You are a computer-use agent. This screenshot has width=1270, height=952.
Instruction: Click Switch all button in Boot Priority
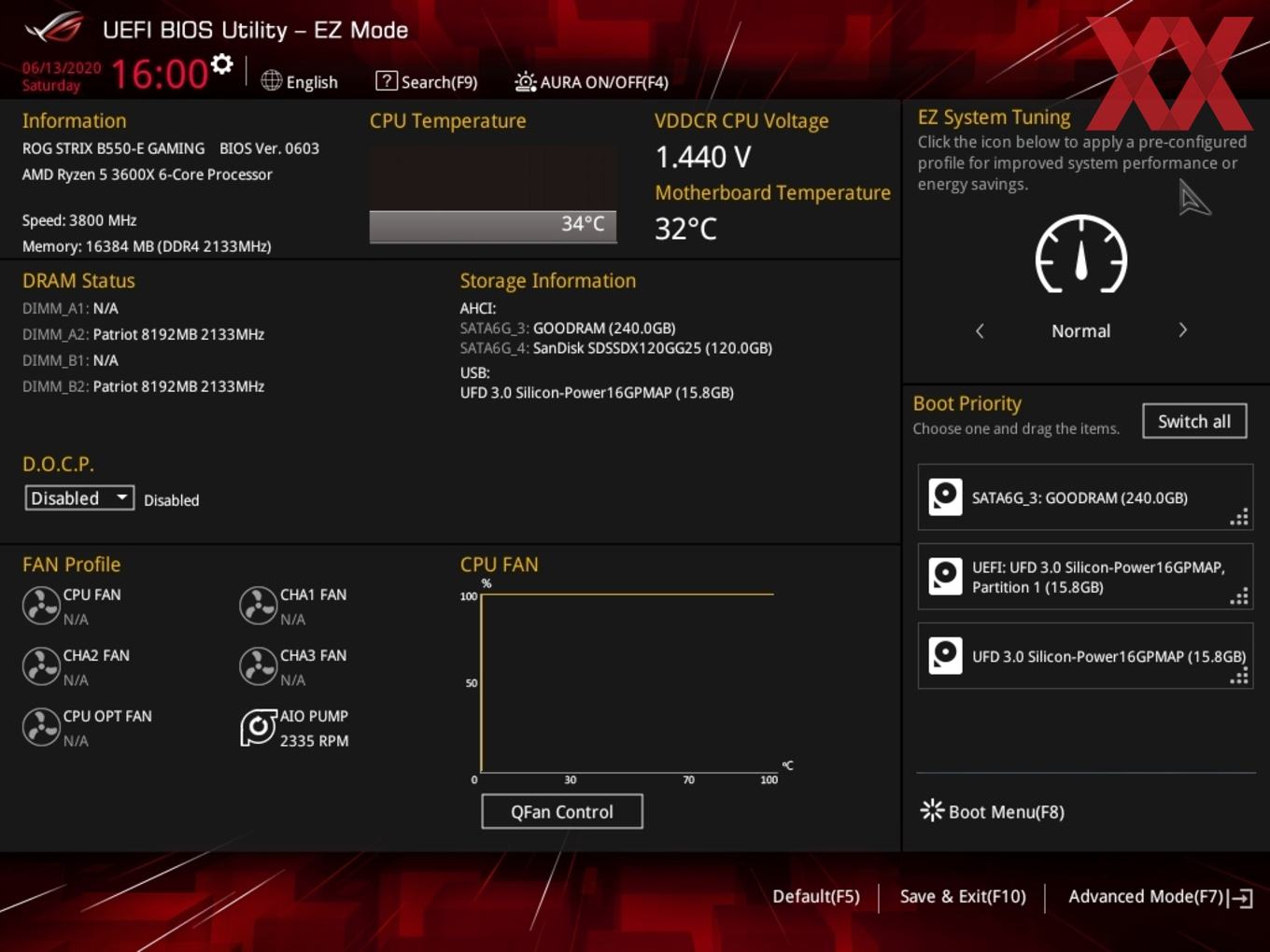pyautogui.click(x=1194, y=421)
